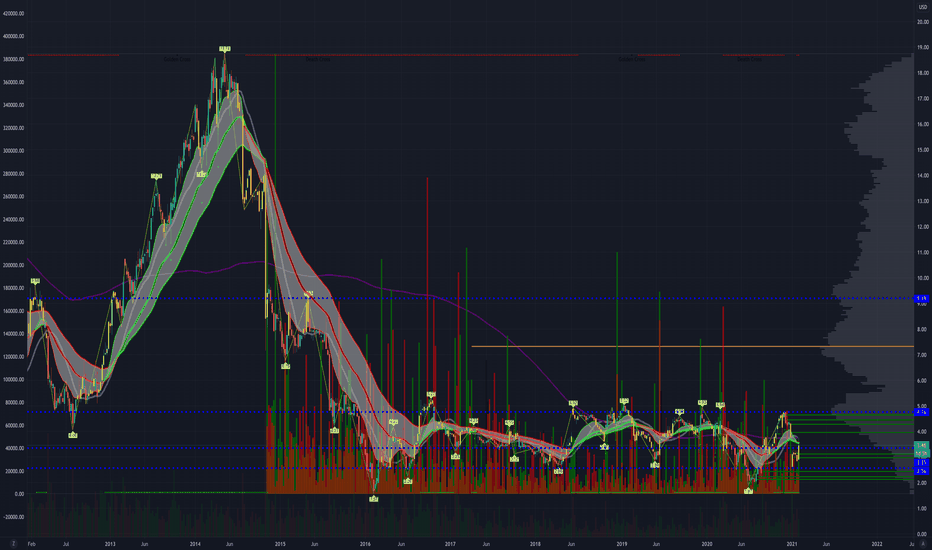The height and width of the screenshot is (550, 932).
Task: Click the Feb label on time axis
Action: coord(32,544)
